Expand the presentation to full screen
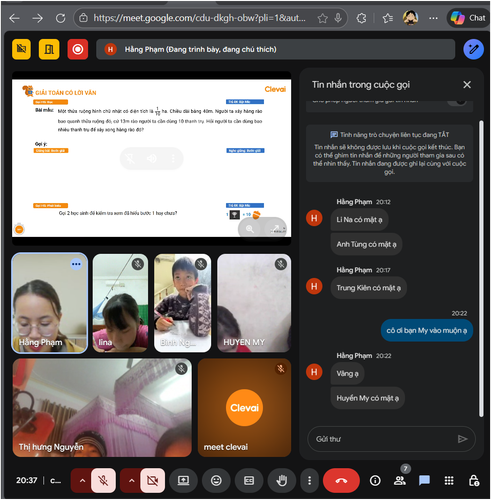Image resolution: width=491 pixels, height=500 pixels. (275, 228)
